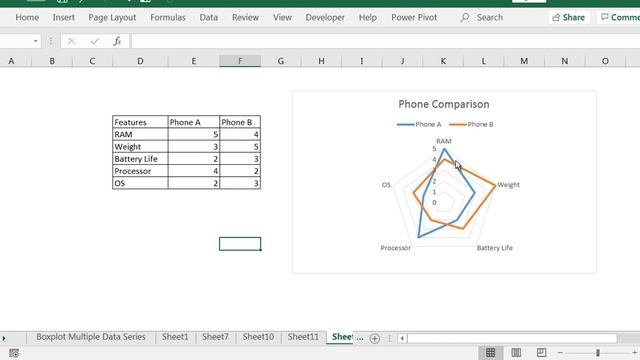Open the Help ribbon tab
Image resolution: width=640 pixels, height=360 pixels.
(368, 18)
